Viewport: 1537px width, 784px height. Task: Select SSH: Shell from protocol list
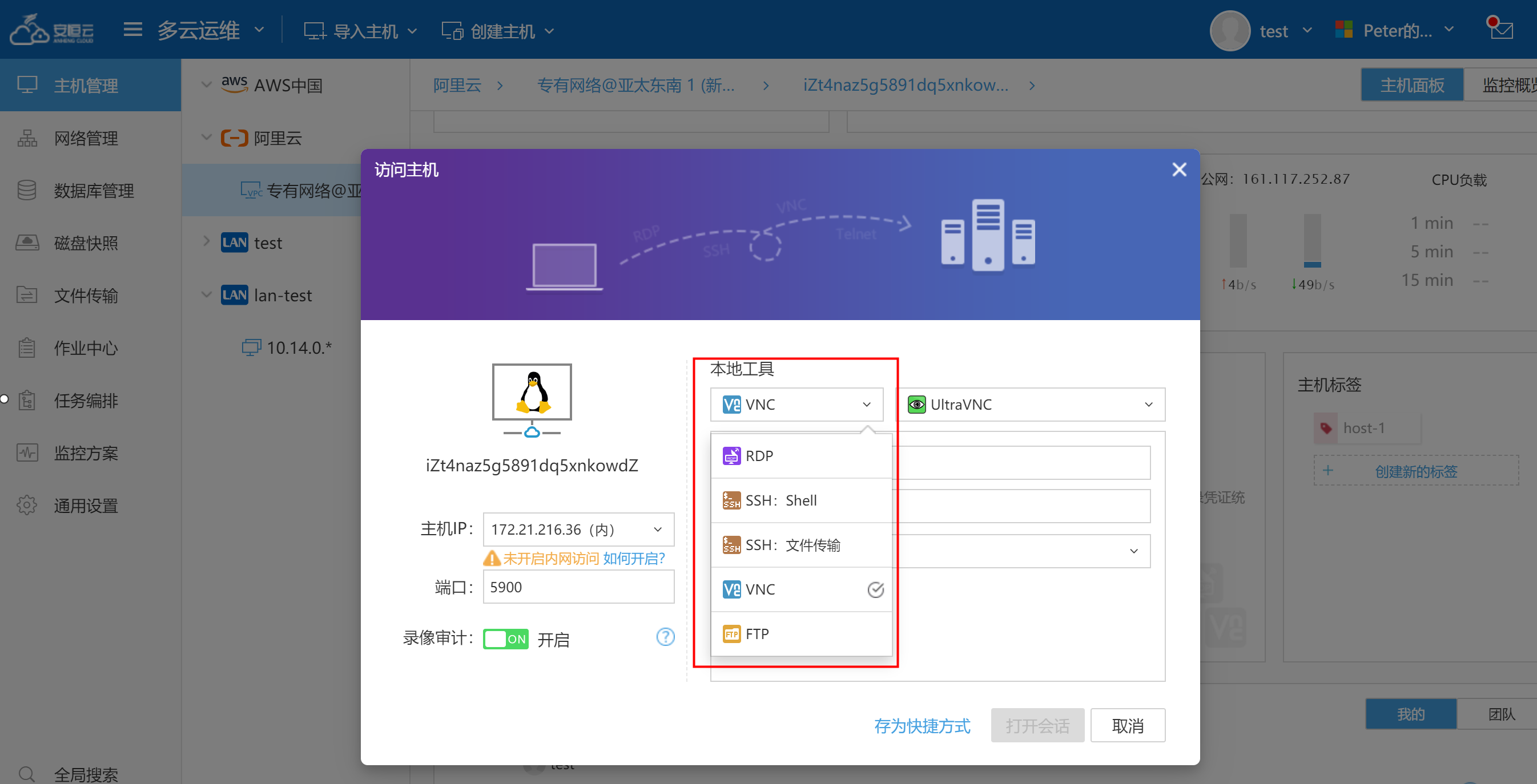click(801, 501)
